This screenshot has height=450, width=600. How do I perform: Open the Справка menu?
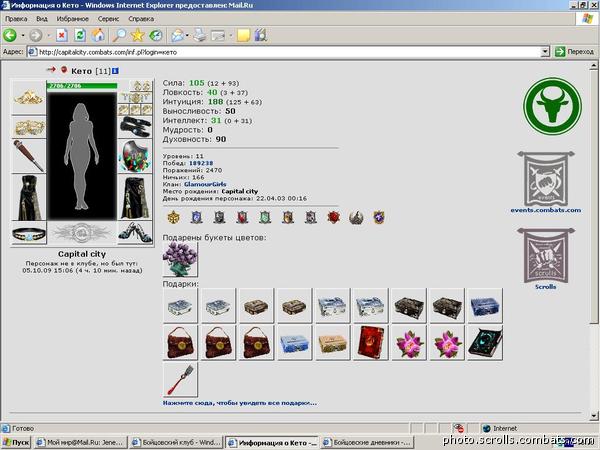[x=141, y=19]
